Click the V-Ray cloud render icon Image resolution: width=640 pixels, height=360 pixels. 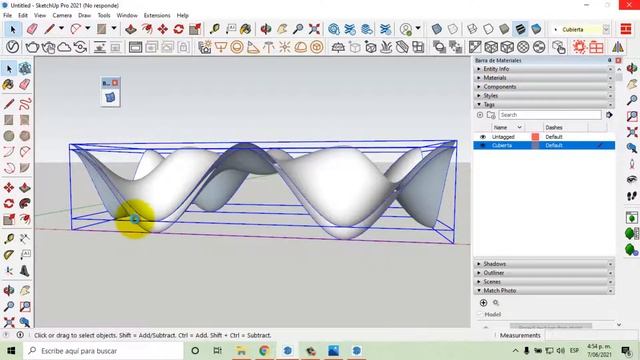click(64, 47)
